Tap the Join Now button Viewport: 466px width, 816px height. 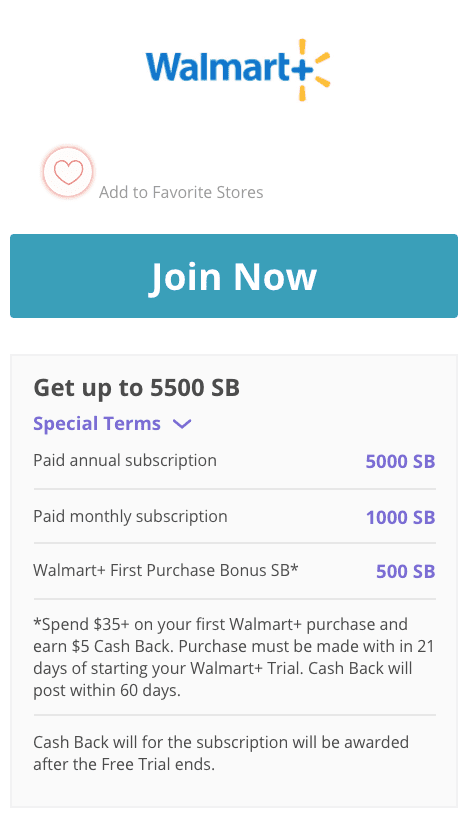coord(234,276)
